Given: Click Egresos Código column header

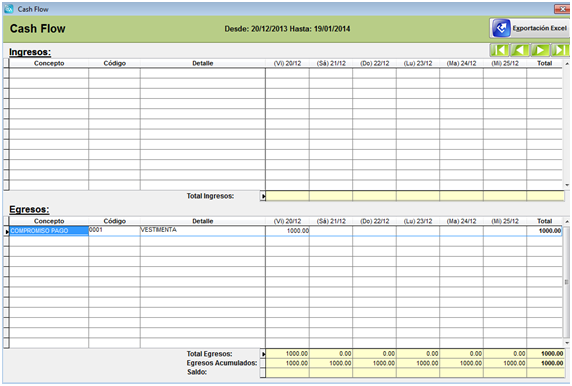Looking at the screenshot, I should coord(114,221).
